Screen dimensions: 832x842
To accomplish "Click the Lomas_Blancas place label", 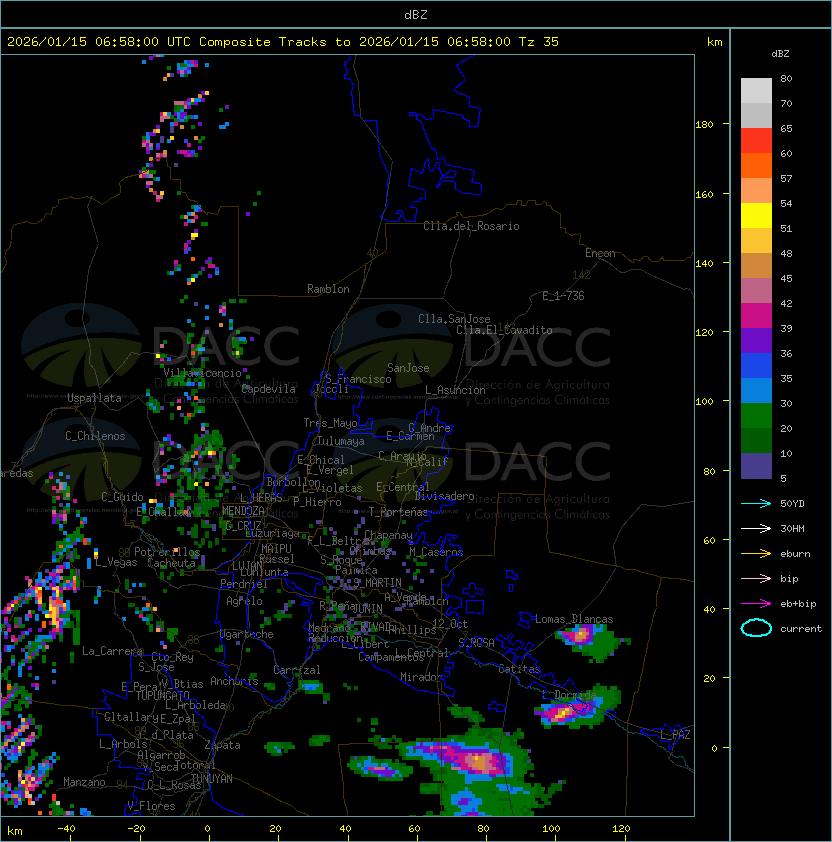I will [574, 619].
